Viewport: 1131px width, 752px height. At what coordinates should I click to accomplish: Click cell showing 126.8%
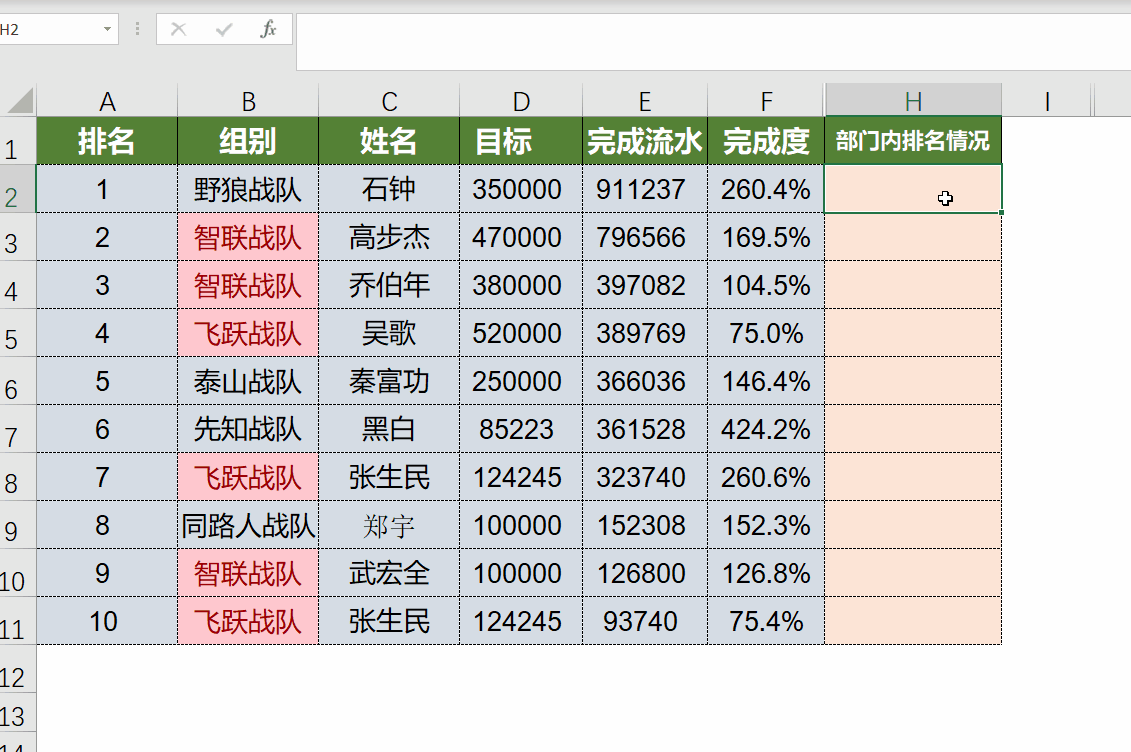766,573
